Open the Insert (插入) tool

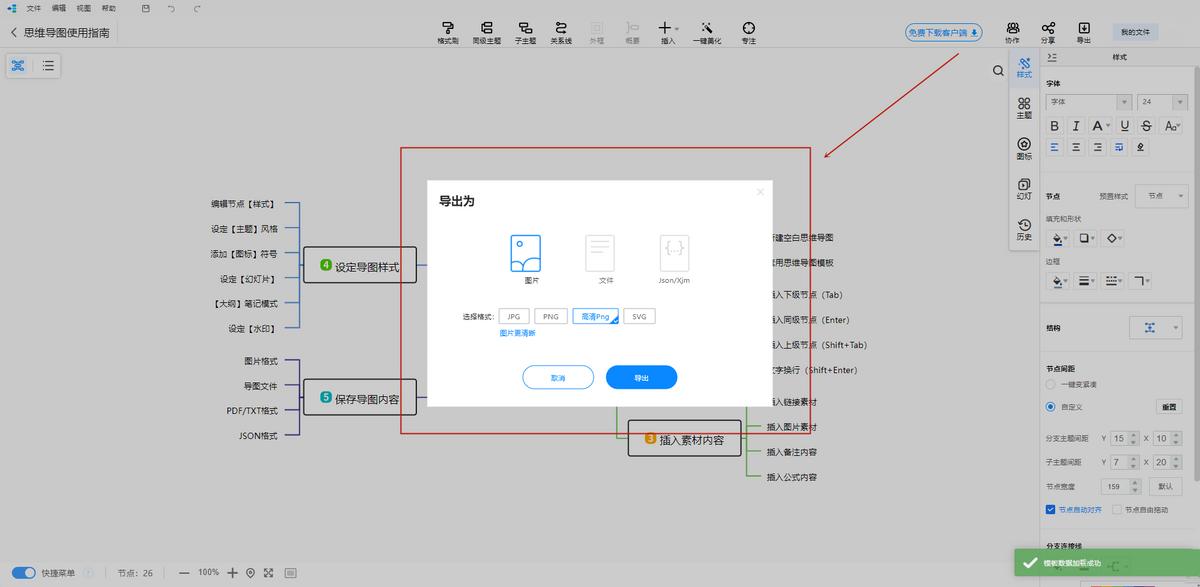coord(668,32)
